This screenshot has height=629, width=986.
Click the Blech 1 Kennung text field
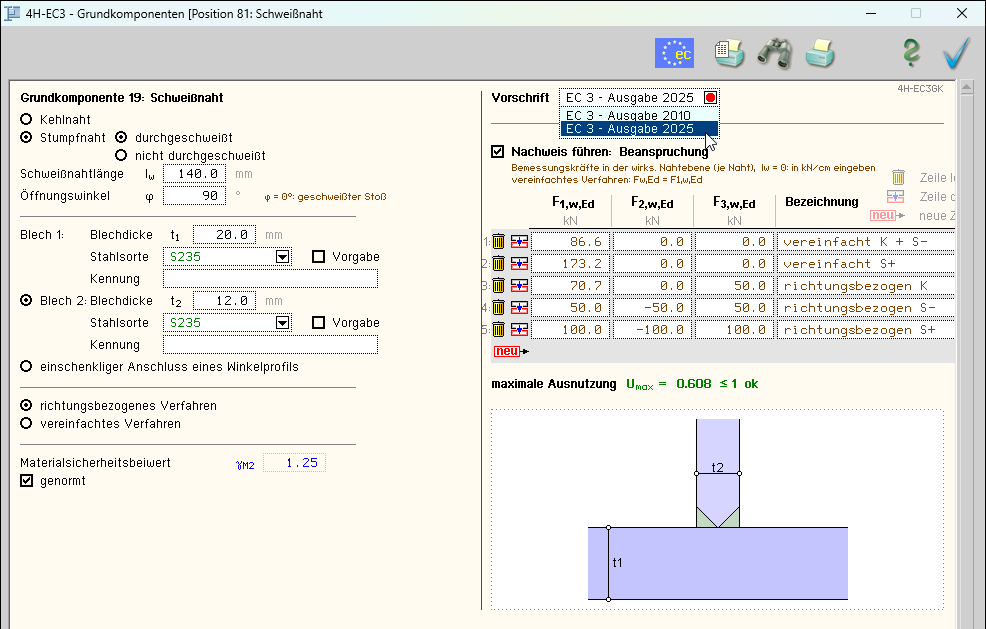272,279
